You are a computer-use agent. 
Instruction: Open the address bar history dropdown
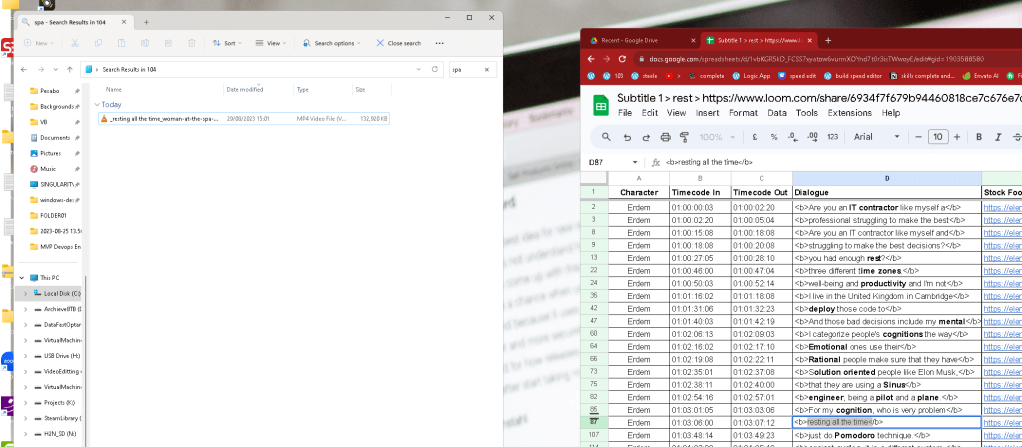pyautogui.click(x=419, y=69)
